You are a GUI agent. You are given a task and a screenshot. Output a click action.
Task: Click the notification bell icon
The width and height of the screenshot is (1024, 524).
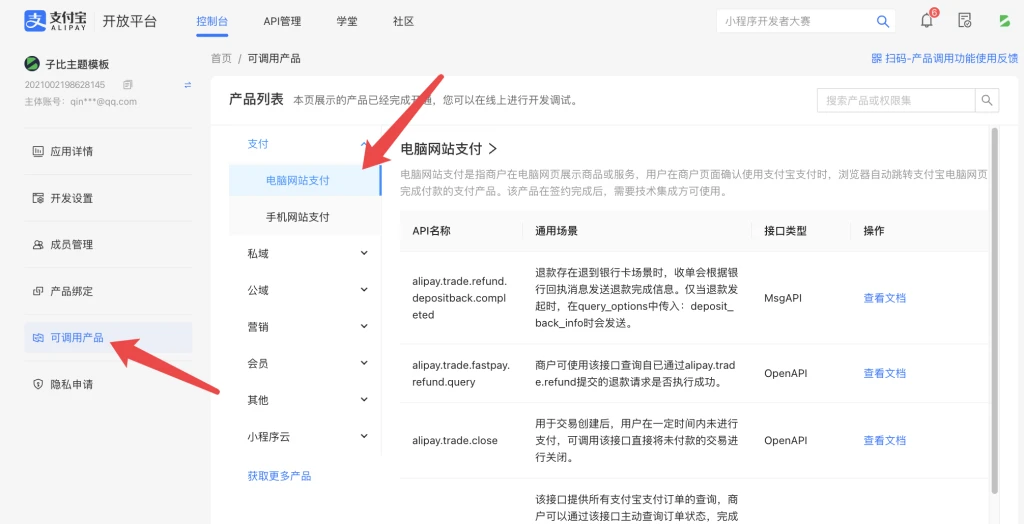pyautogui.click(x=926, y=21)
